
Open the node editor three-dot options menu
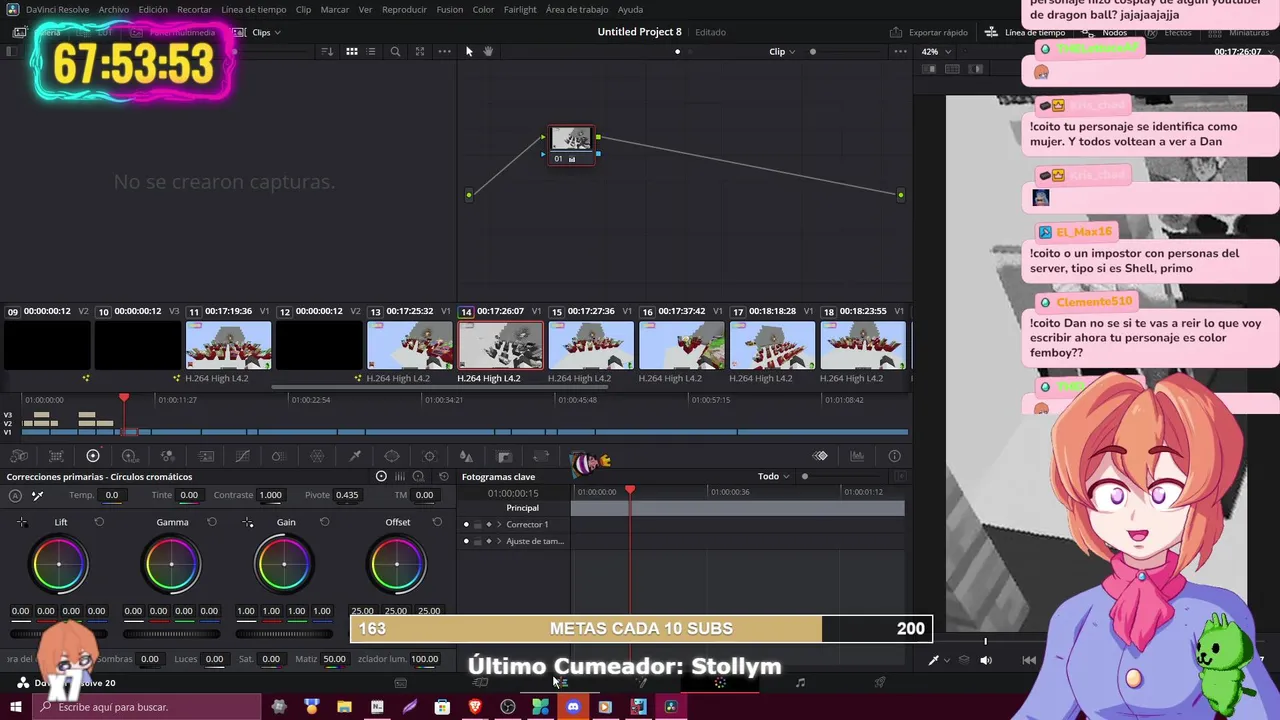[x=900, y=51]
